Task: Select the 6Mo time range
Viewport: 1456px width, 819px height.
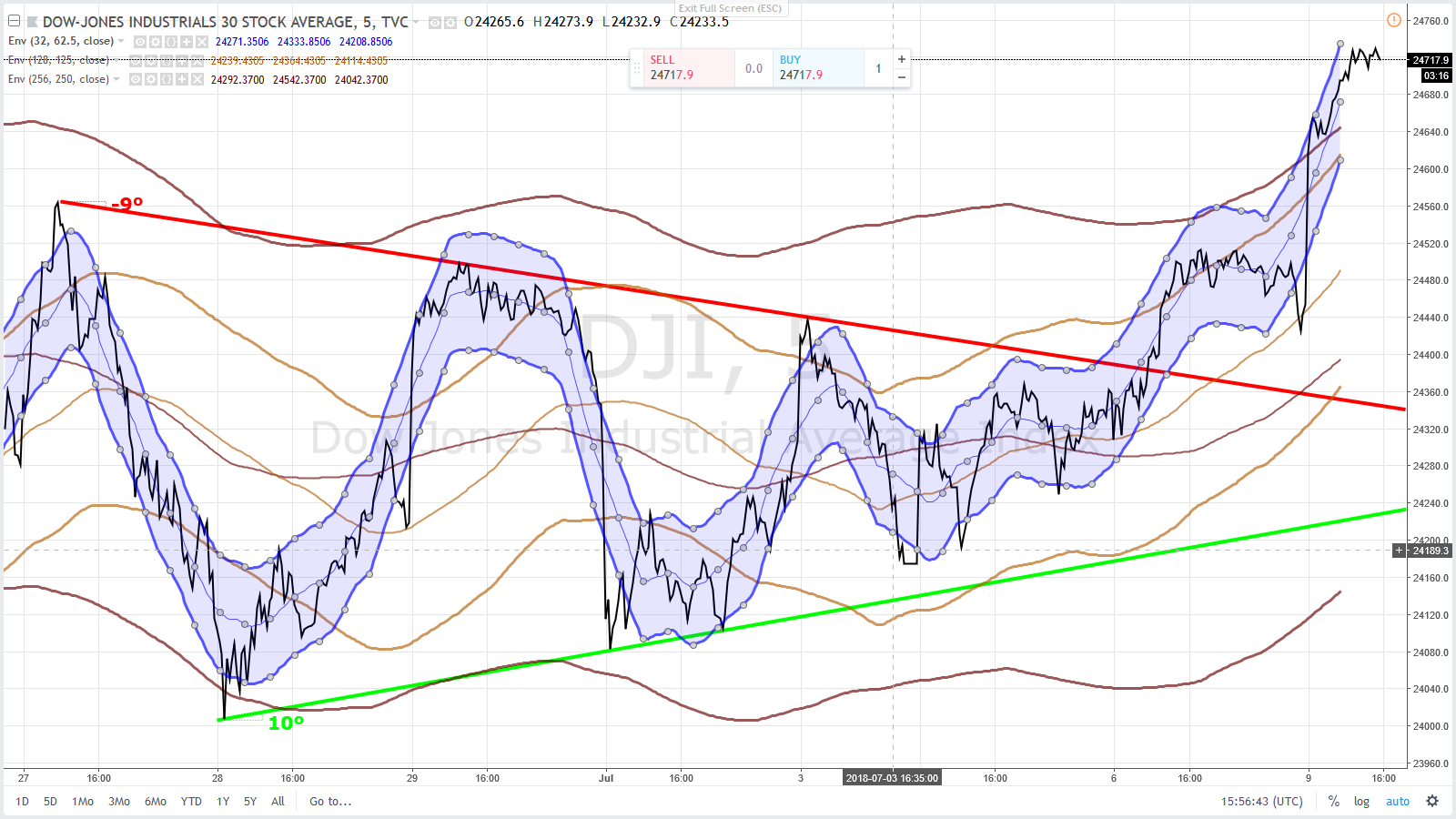Action: point(156,802)
